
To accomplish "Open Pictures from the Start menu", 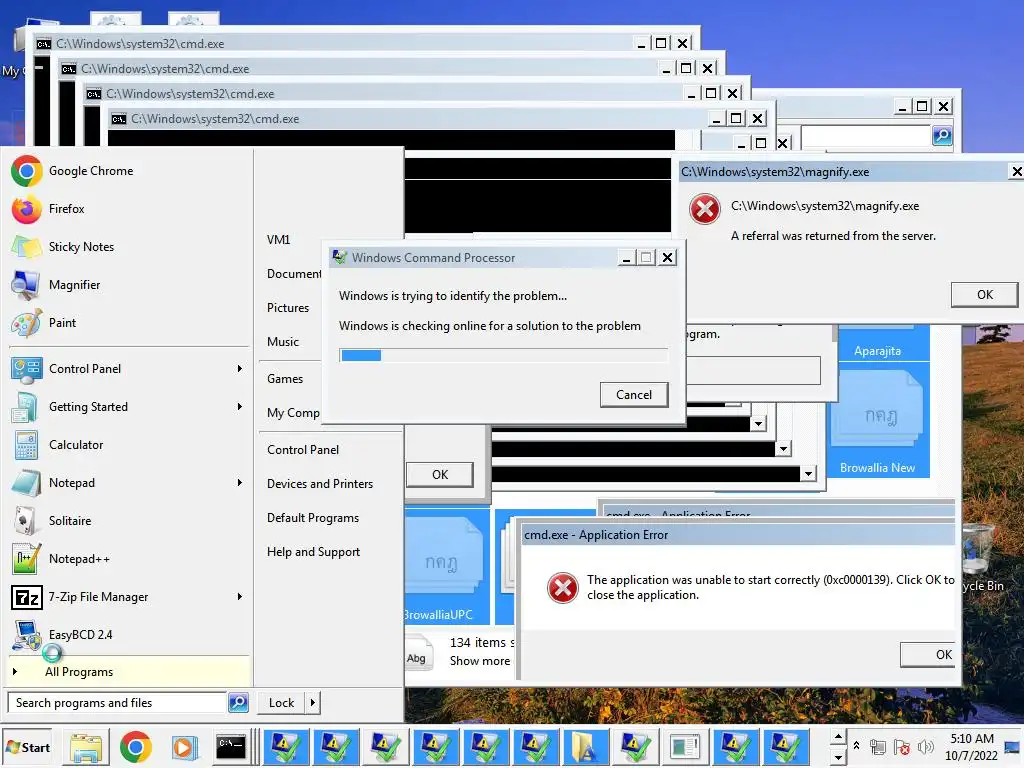I will 288,308.
